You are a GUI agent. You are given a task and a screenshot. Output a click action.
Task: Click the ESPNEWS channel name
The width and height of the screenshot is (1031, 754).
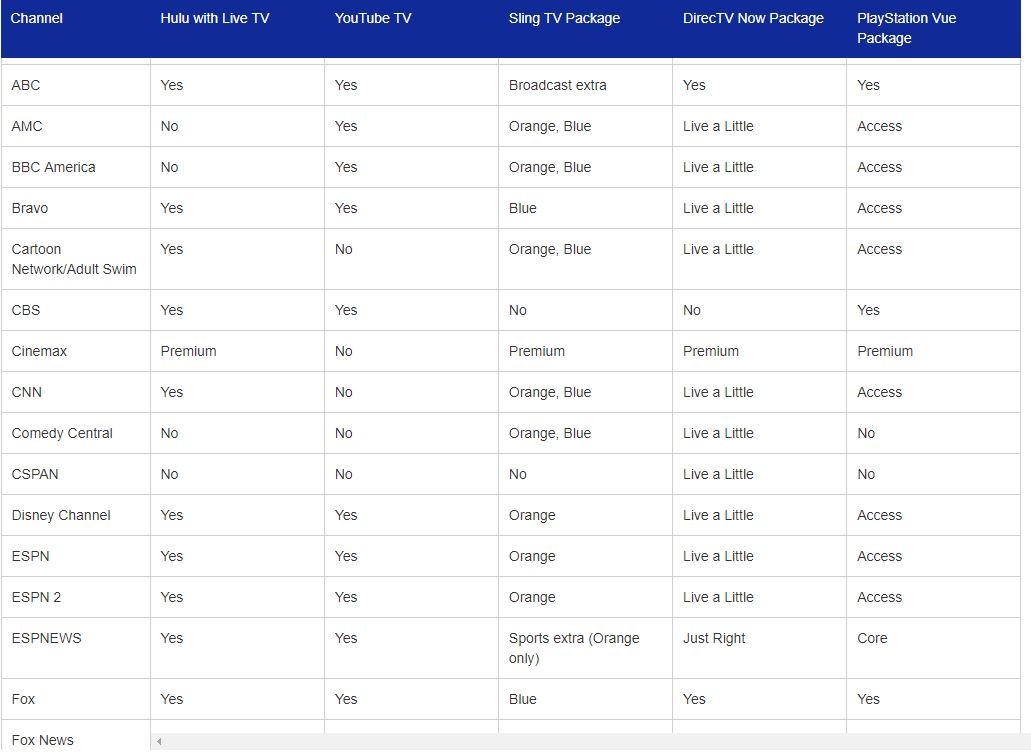tap(47, 638)
